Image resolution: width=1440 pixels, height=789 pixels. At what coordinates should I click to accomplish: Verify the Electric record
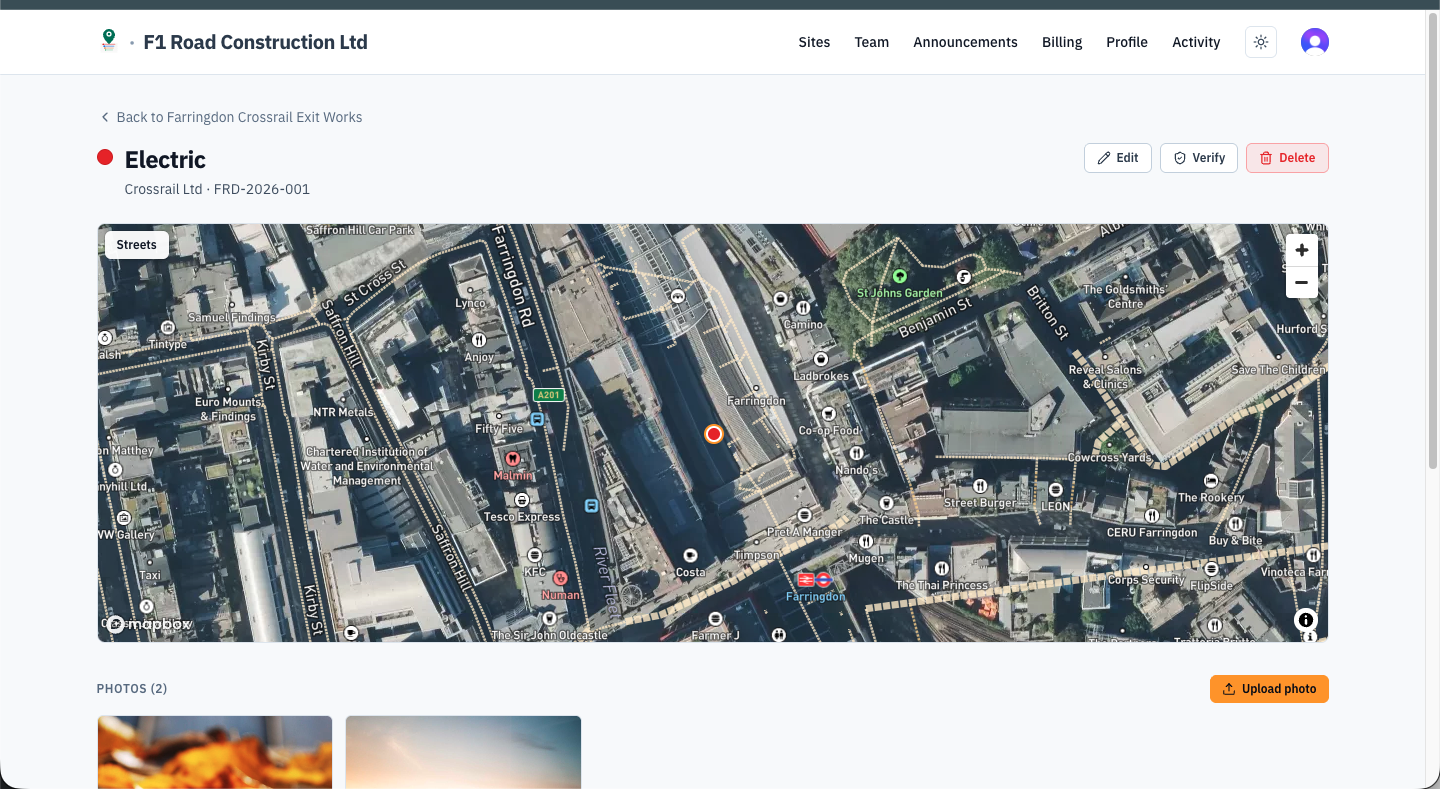(1199, 158)
